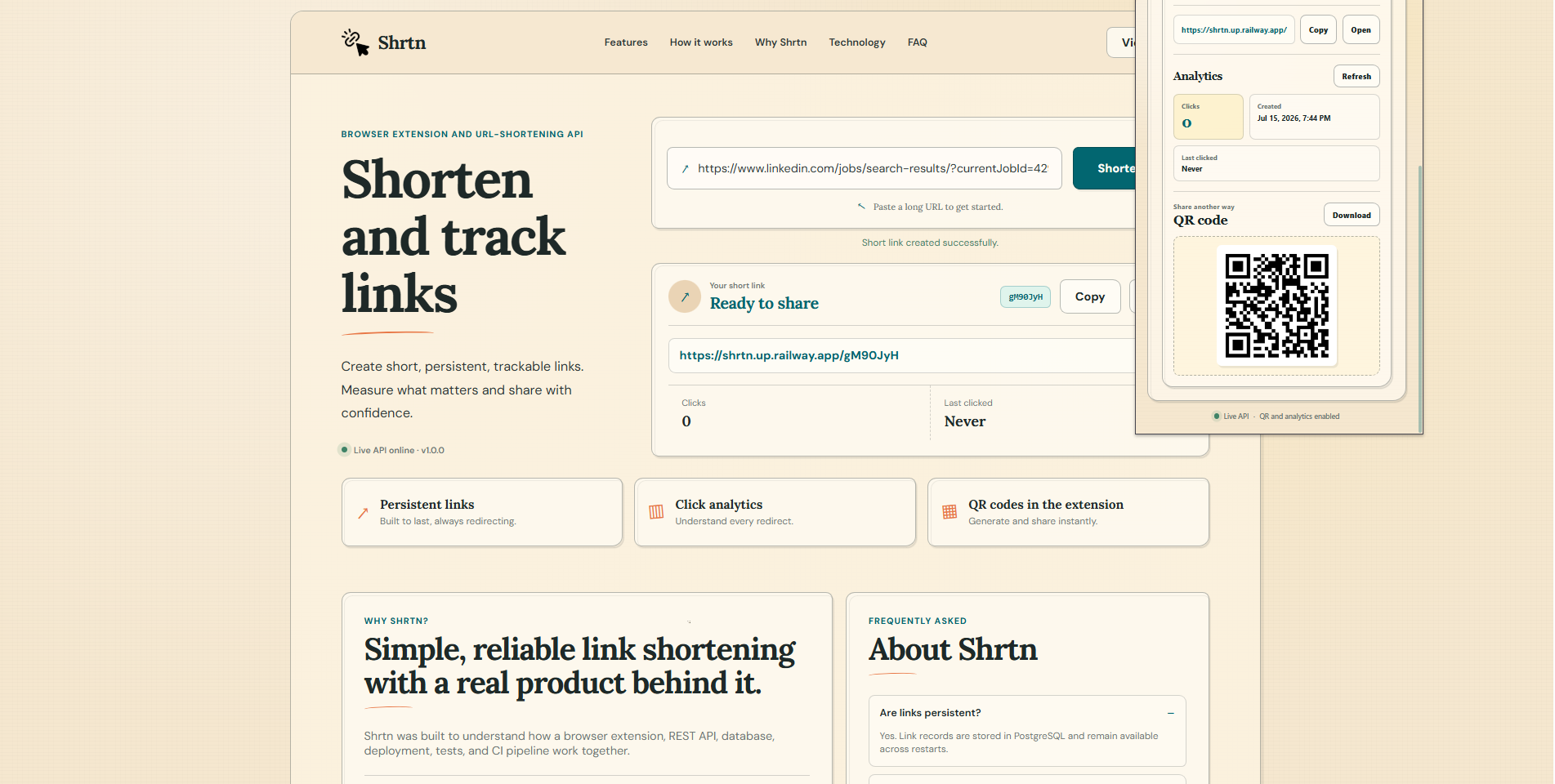Screen dimensions: 1555x784
Task: Click the Persistent links card
Action: tap(482, 512)
